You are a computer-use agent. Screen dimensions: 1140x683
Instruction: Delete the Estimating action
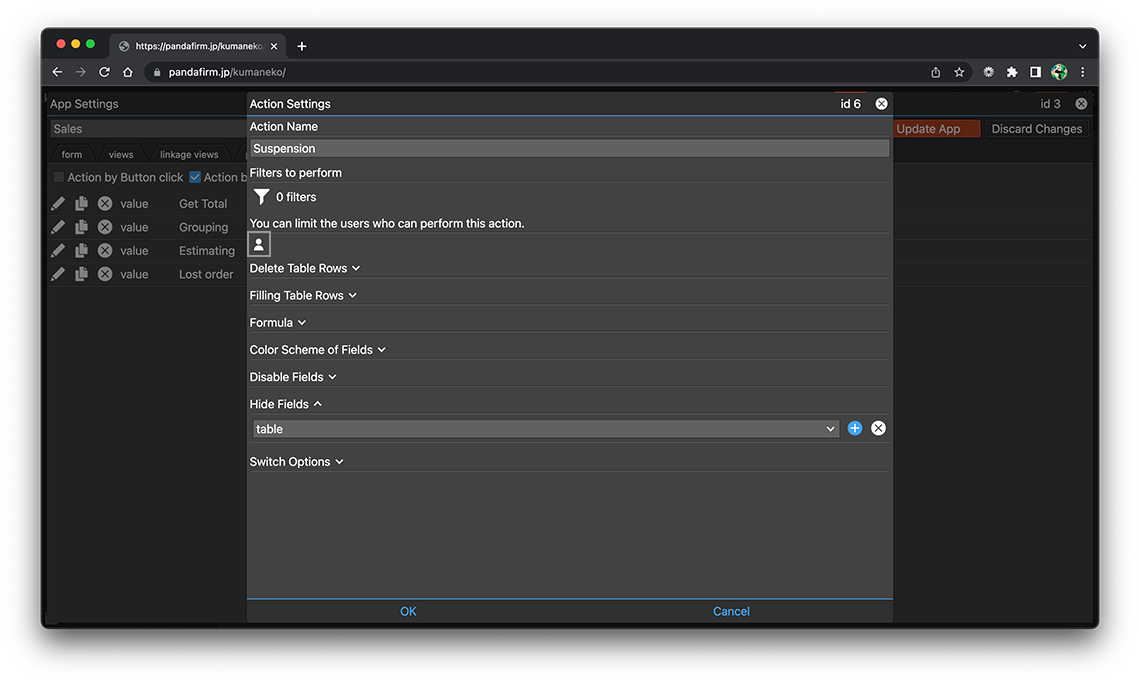105,251
